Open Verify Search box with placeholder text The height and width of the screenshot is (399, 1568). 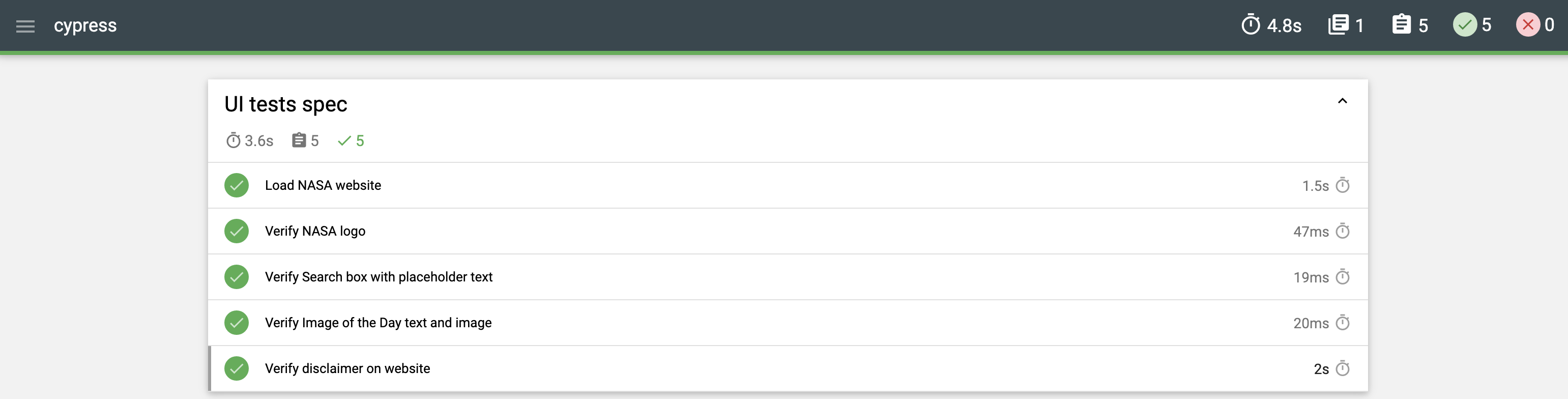pos(378,277)
